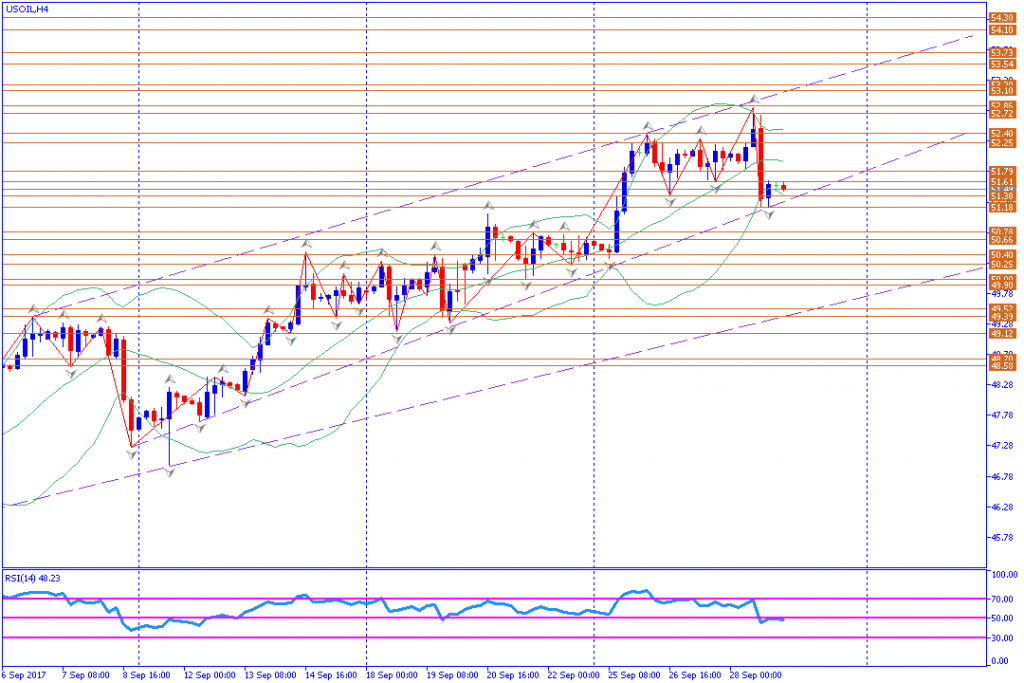This screenshot has height=683, width=1024.
Task: Select the 51.38 price level tag
Action: [1002, 196]
